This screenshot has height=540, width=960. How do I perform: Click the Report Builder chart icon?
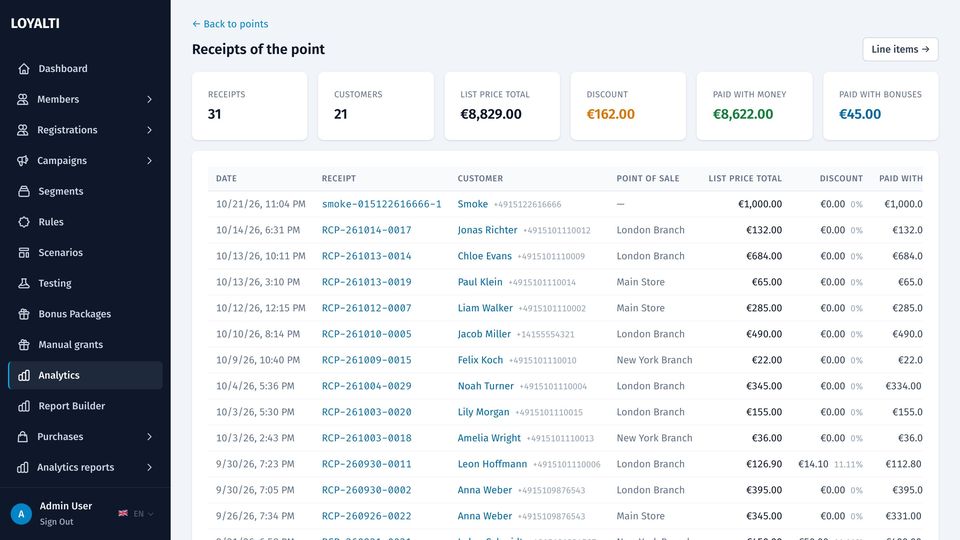tap(24, 406)
